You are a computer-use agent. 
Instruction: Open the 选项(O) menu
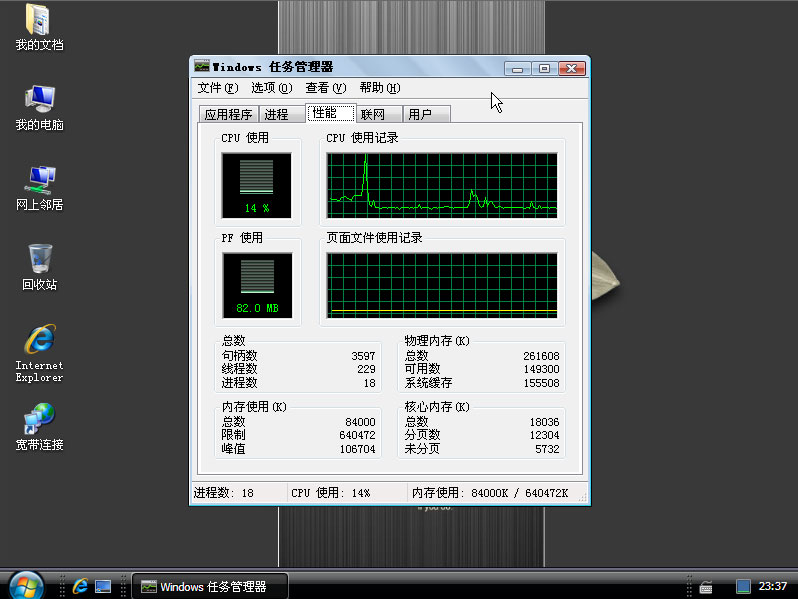point(272,88)
